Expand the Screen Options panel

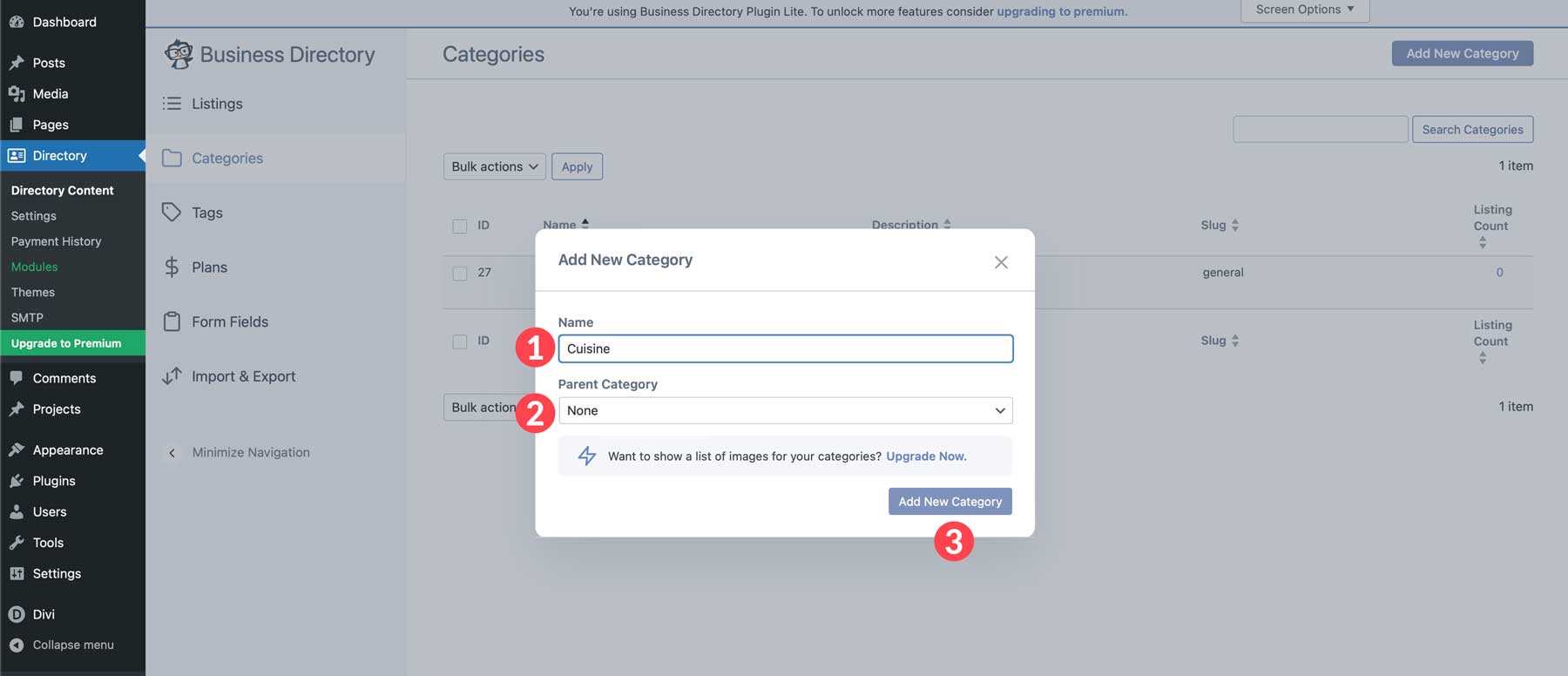1304,10
